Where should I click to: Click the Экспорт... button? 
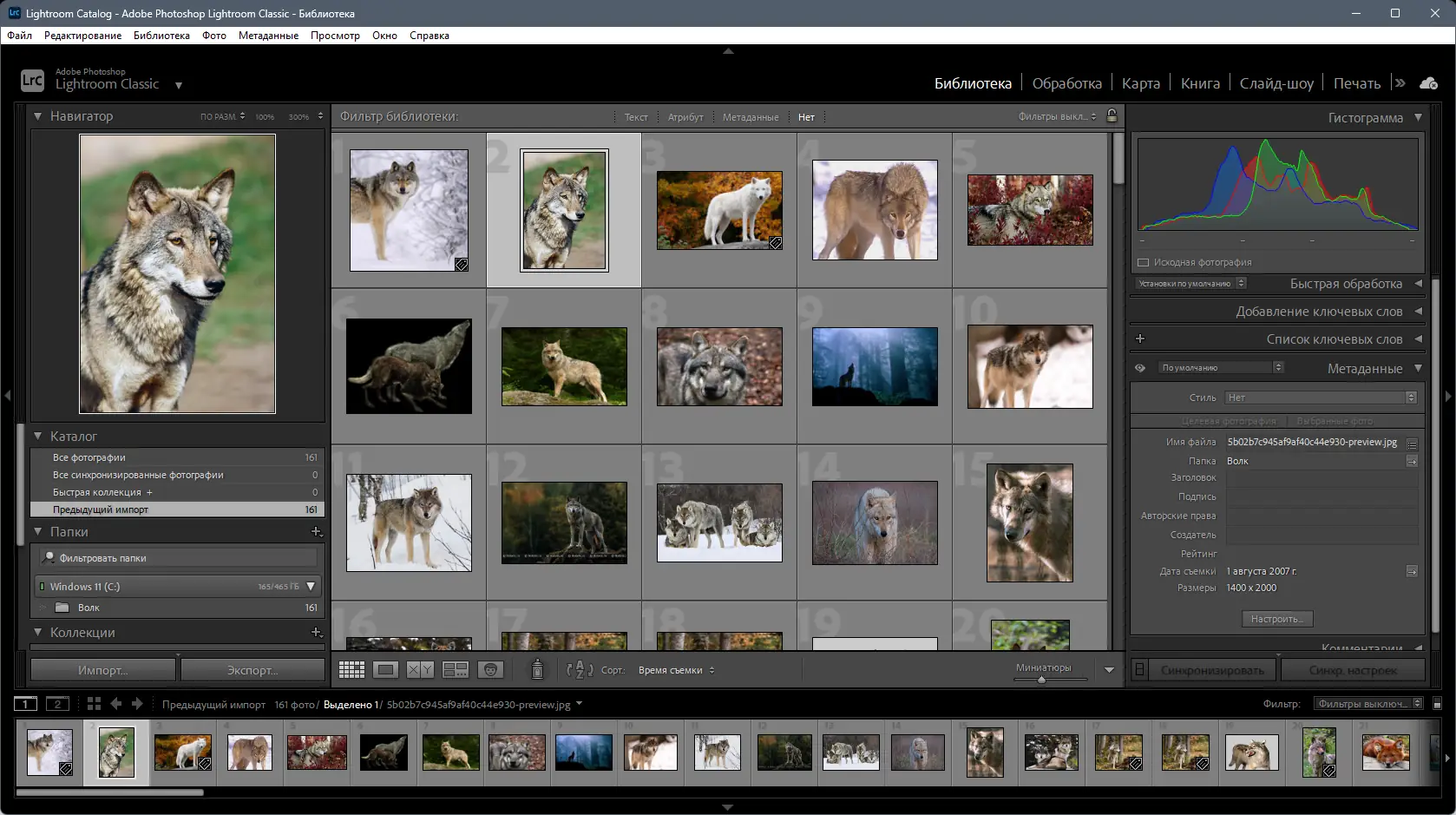[253, 670]
